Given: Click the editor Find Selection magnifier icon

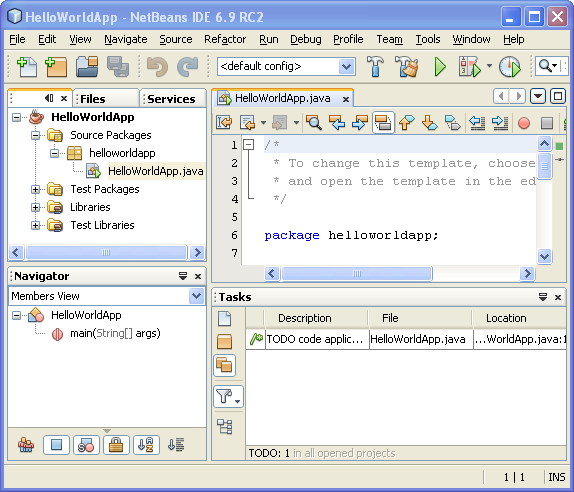Looking at the screenshot, I should (x=314, y=123).
